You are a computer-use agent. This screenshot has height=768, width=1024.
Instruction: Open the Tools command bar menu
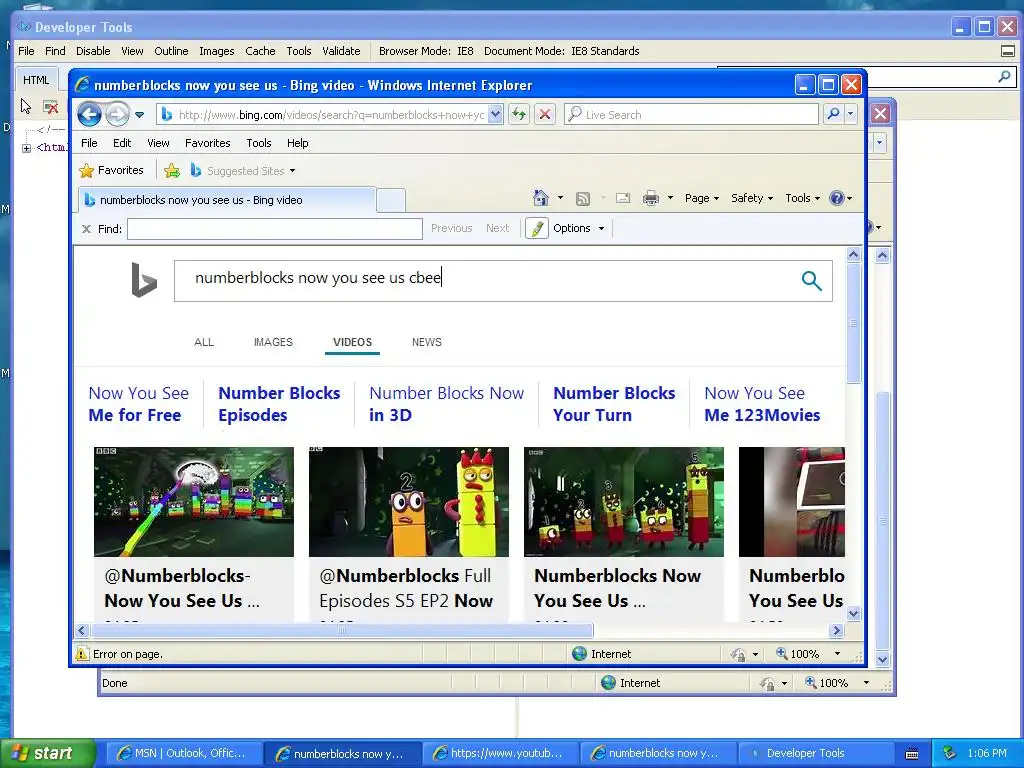point(803,198)
